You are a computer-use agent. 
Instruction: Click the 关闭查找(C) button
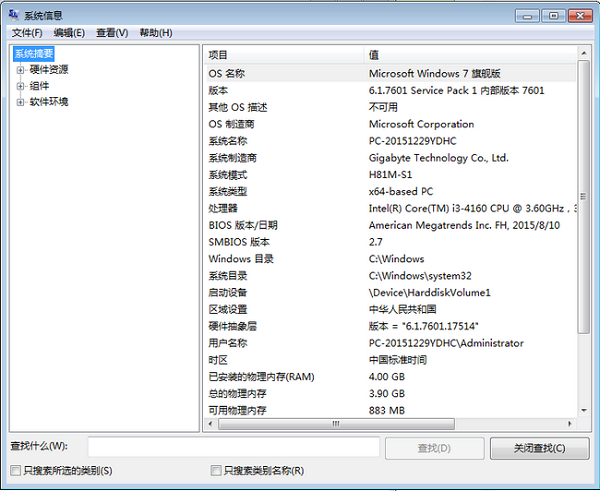540,448
